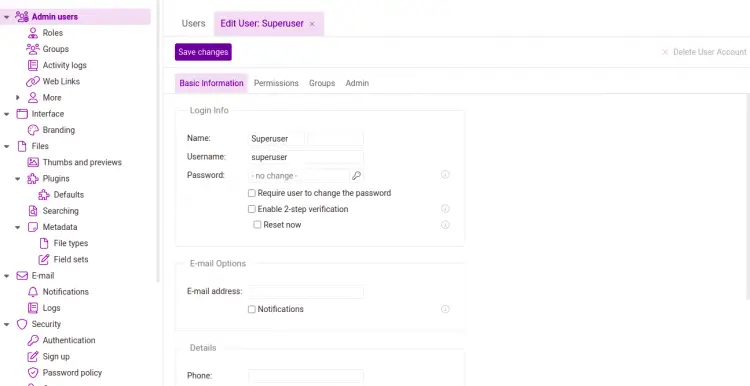Click Delete User Account link

click(x=704, y=52)
